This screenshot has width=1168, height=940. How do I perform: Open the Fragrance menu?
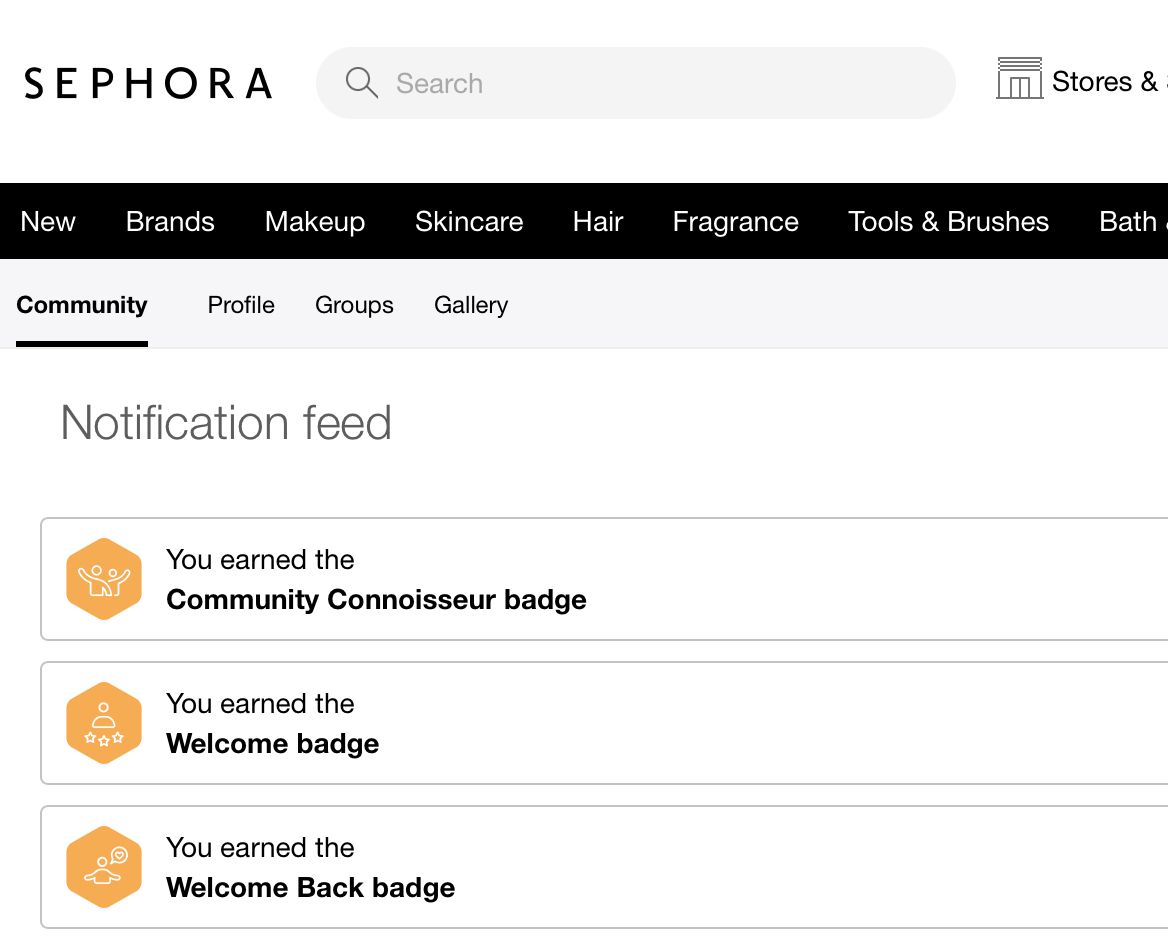tap(735, 221)
